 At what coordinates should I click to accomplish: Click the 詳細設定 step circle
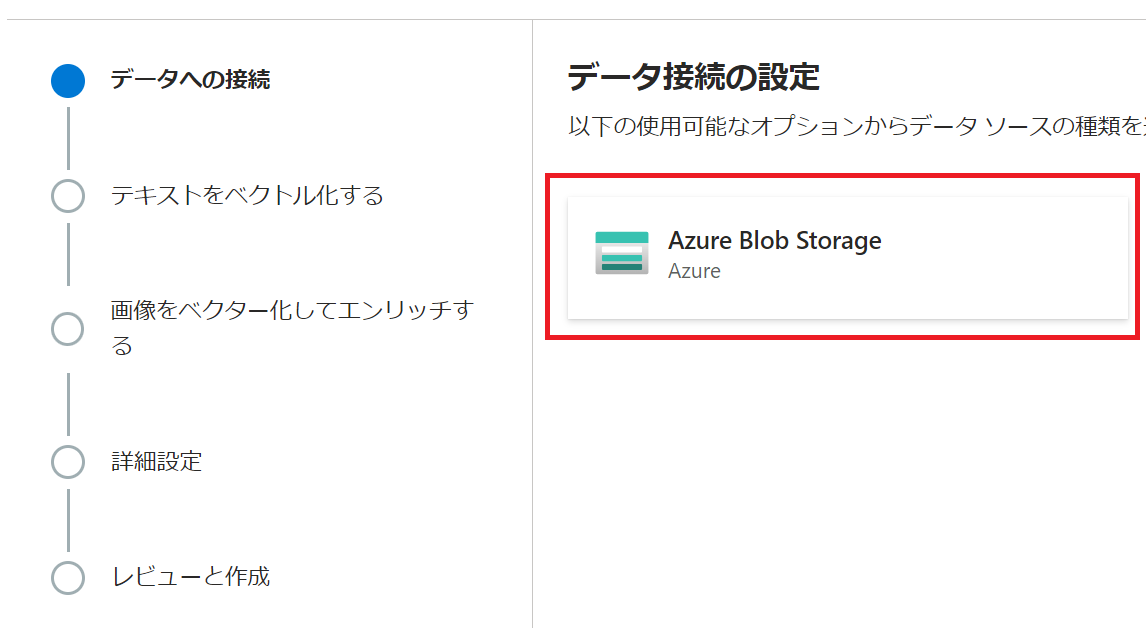[68, 462]
